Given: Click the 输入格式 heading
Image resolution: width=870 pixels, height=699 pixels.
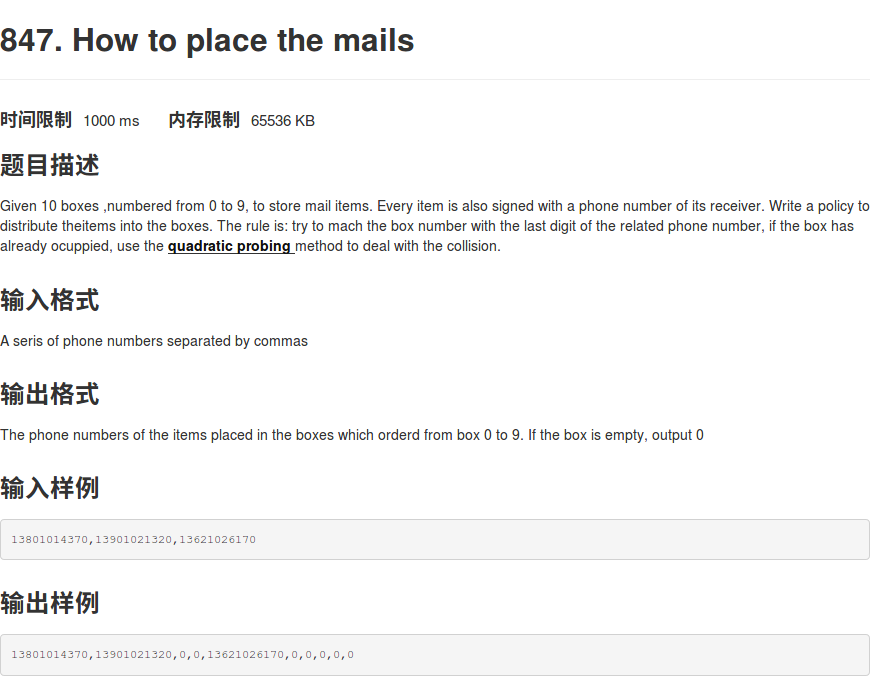Looking at the screenshot, I should tap(50, 300).
